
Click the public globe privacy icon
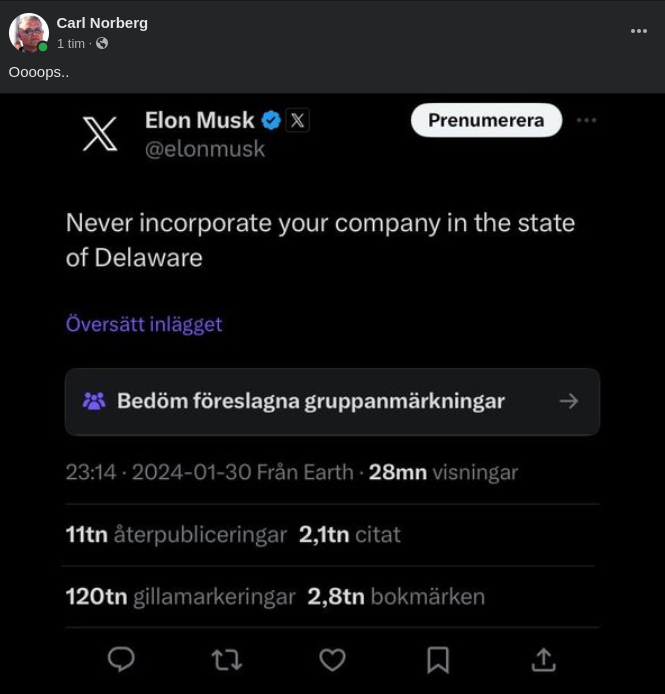click(102, 44)
